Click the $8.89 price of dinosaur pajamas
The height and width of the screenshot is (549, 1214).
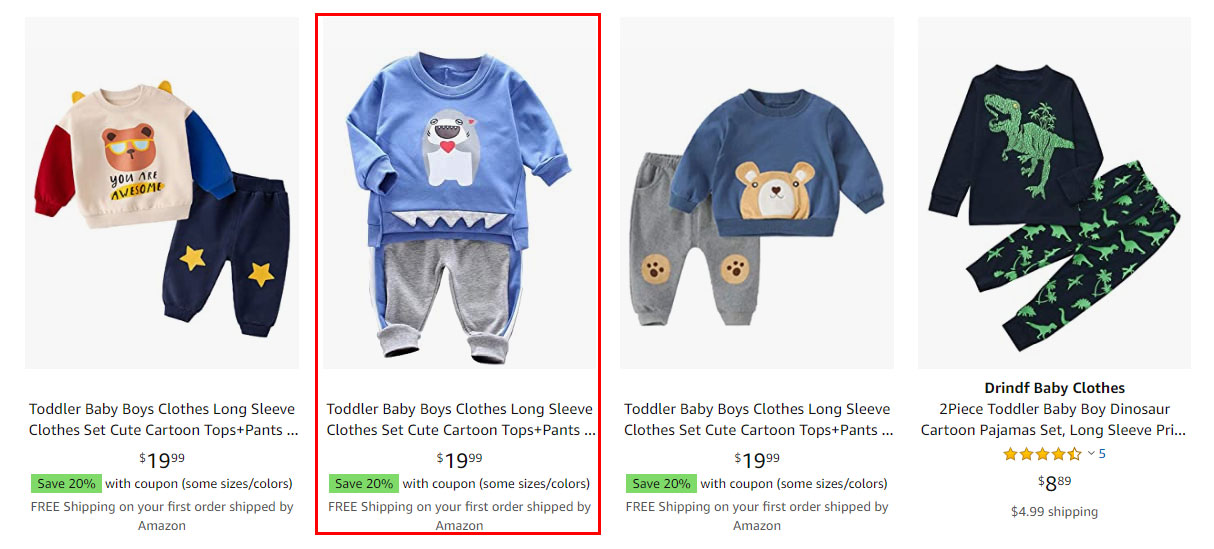pyautogui.click(x=1054, y=483)
